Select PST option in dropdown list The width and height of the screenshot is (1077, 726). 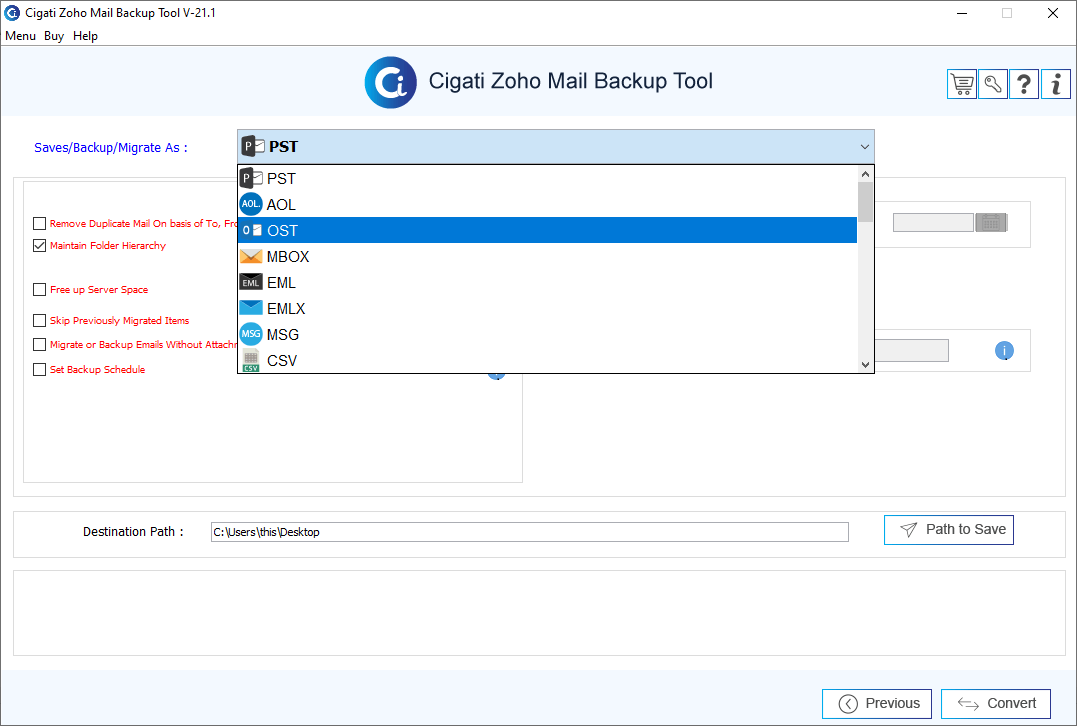point(547,179)
